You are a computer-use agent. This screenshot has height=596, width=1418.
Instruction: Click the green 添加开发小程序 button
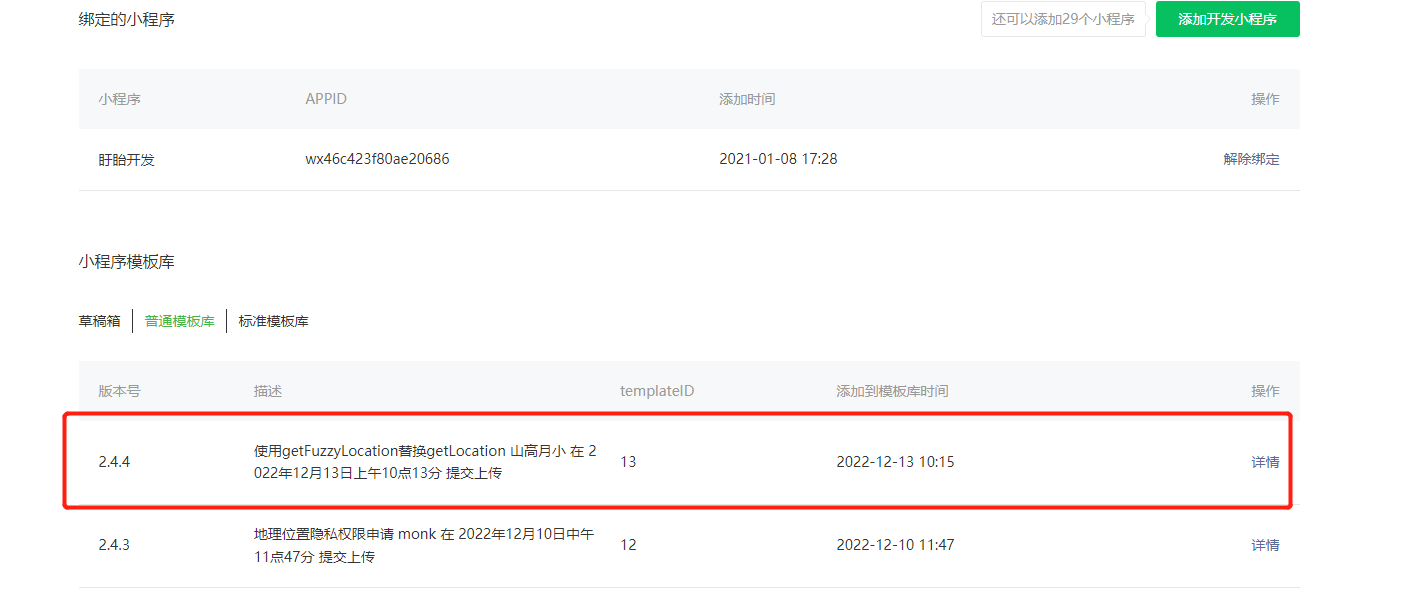click(1227, 19)
